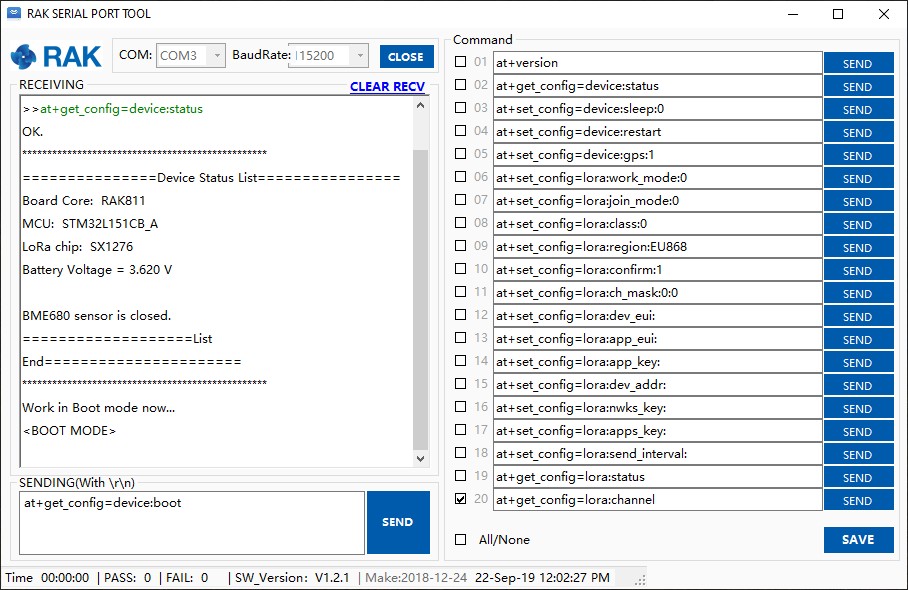Open the BaudRate dropdown
This screenshot has width=908, height=590.
(358, 55)
